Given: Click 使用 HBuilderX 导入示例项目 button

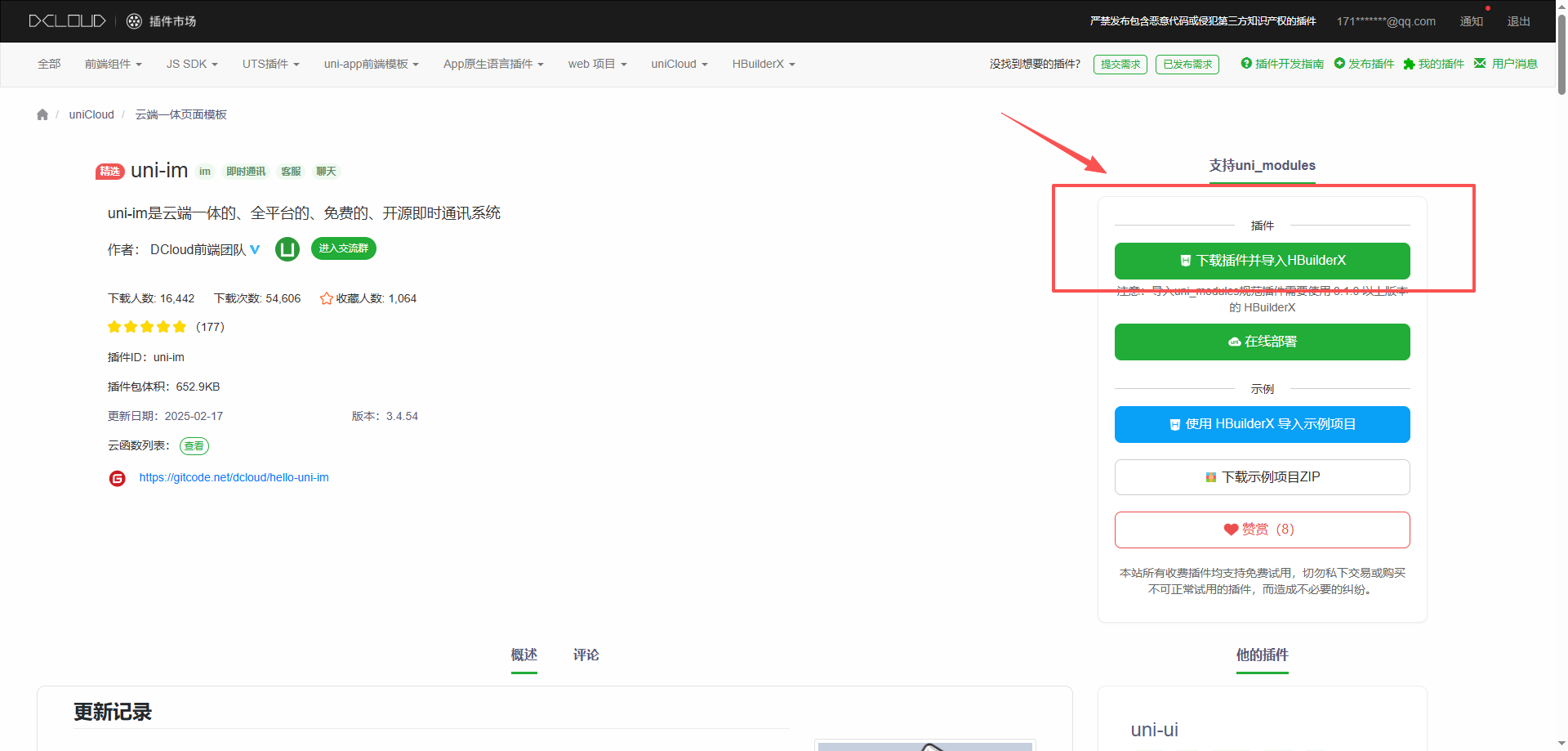Looking at the screenshot, I should click(1263, 424).
